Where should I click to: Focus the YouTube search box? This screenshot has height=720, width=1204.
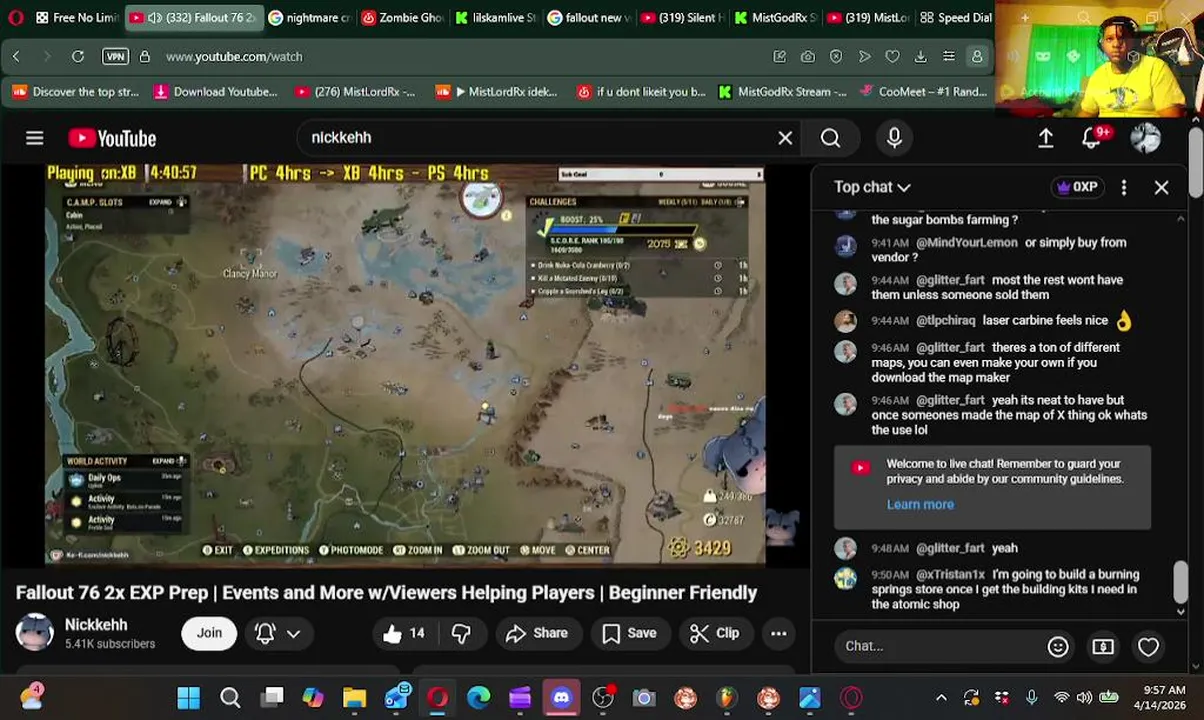coord(540,138)
